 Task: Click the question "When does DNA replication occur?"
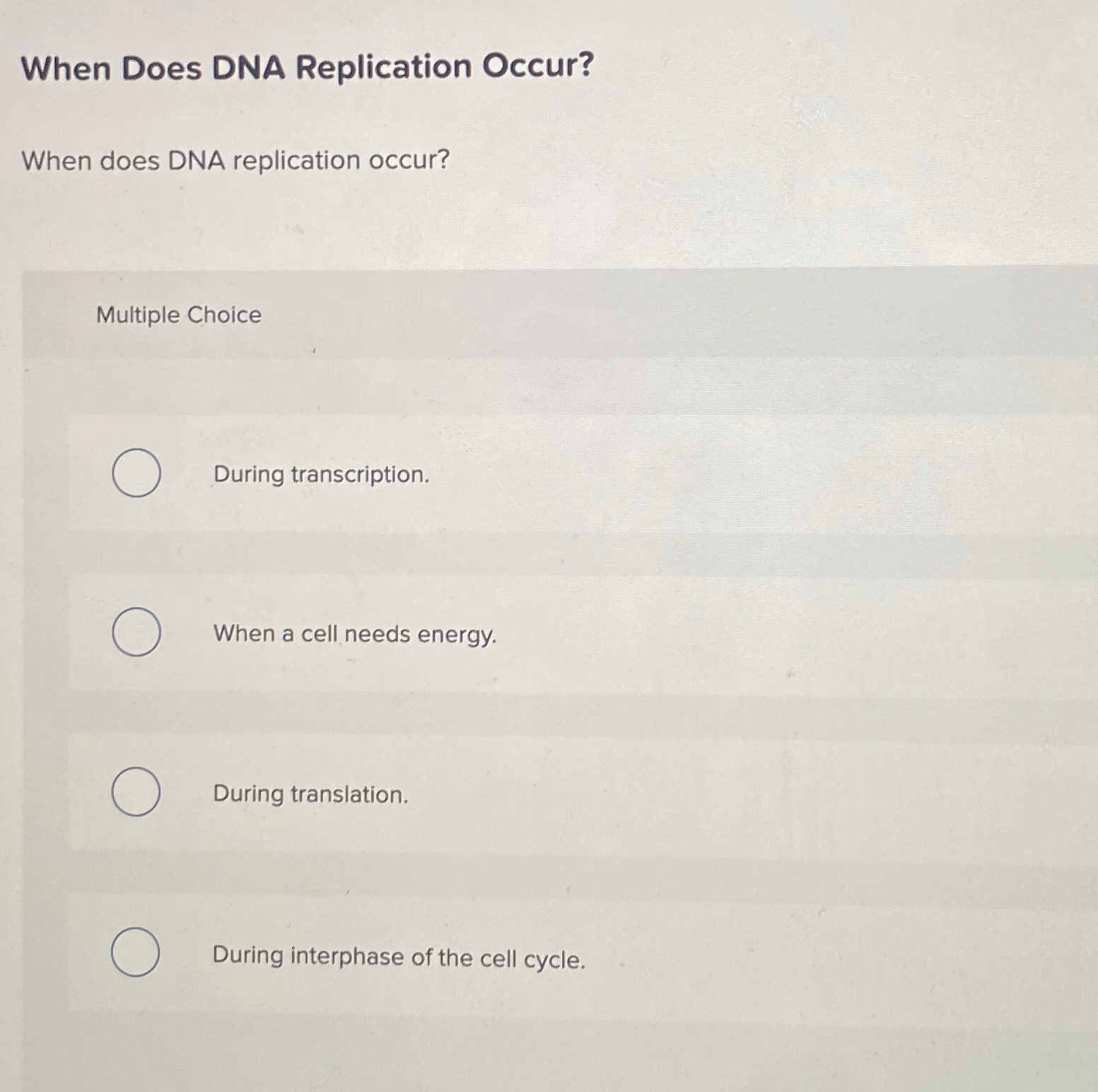(x=234, y=161)
